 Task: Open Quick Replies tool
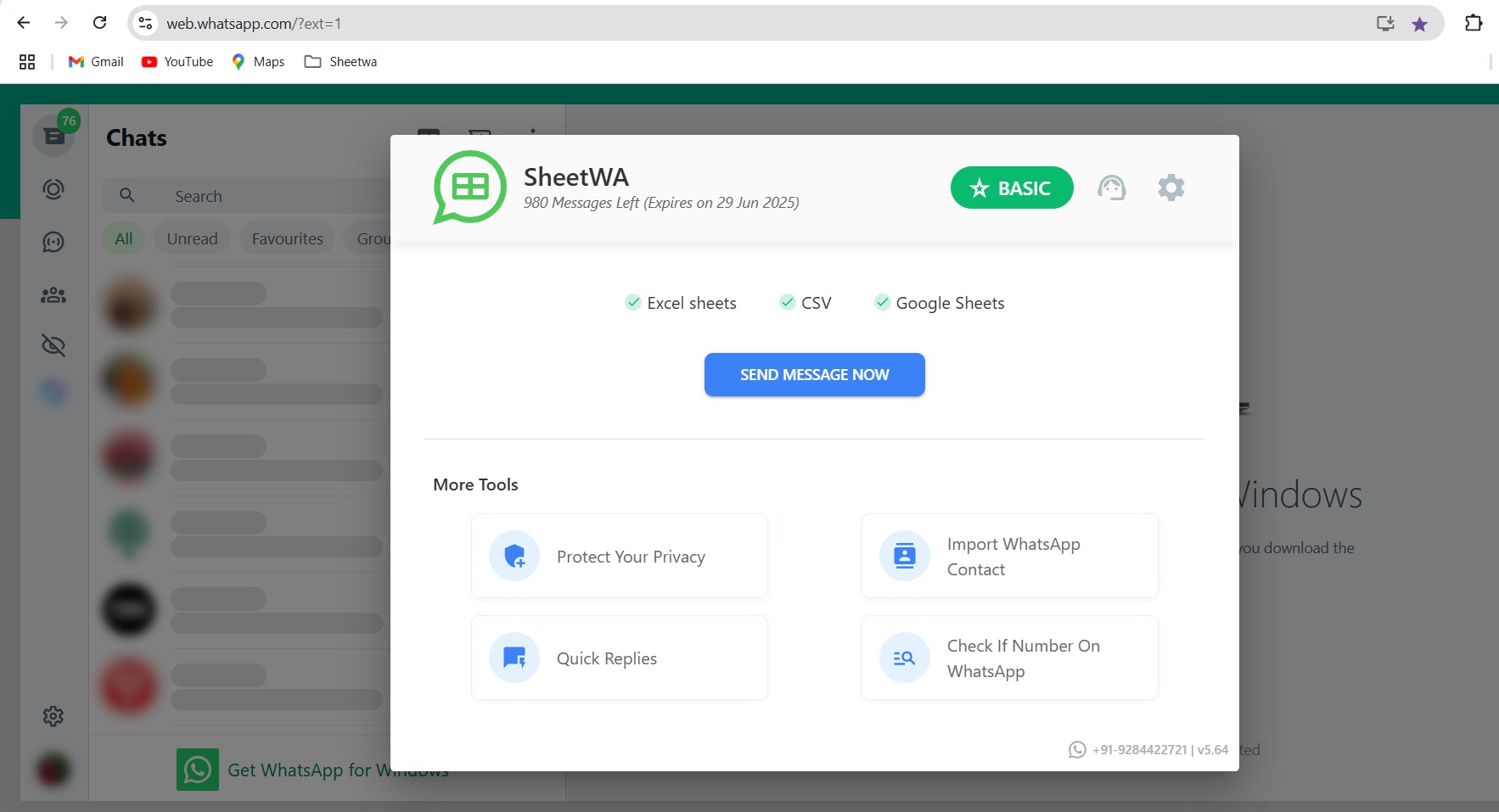click(620, 658)
